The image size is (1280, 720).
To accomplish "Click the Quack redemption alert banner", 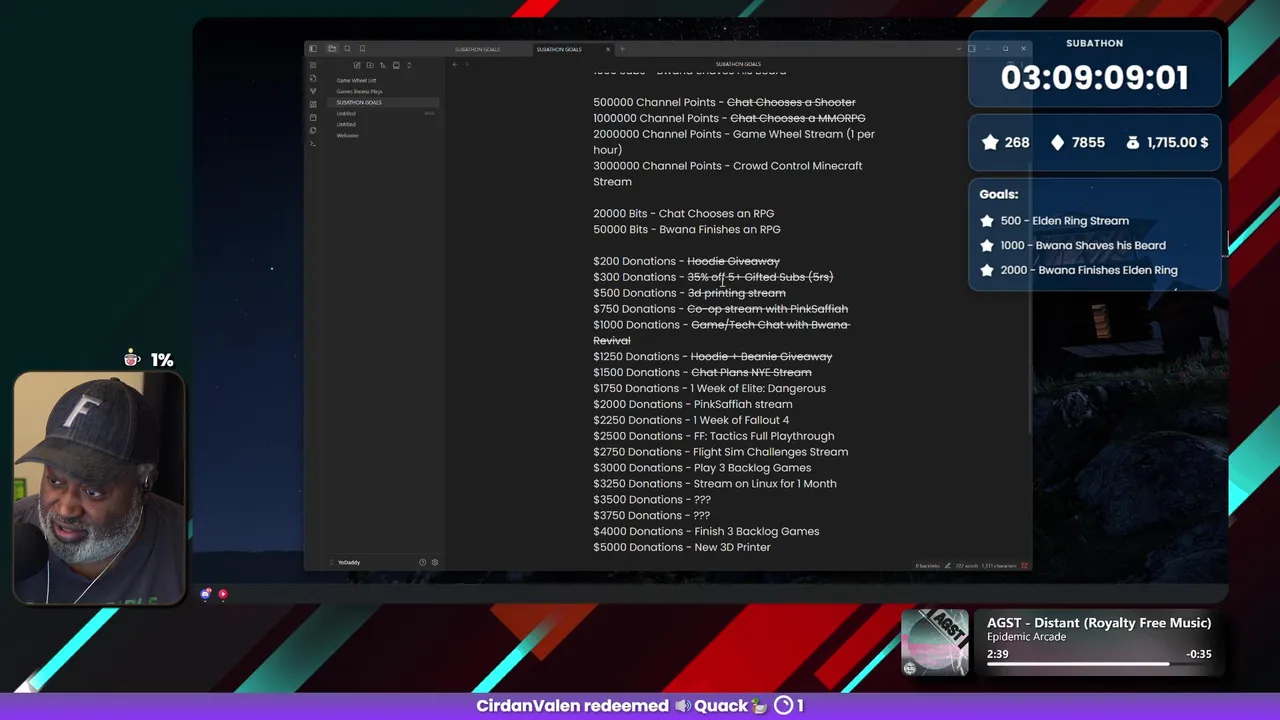I will [640, 706].
